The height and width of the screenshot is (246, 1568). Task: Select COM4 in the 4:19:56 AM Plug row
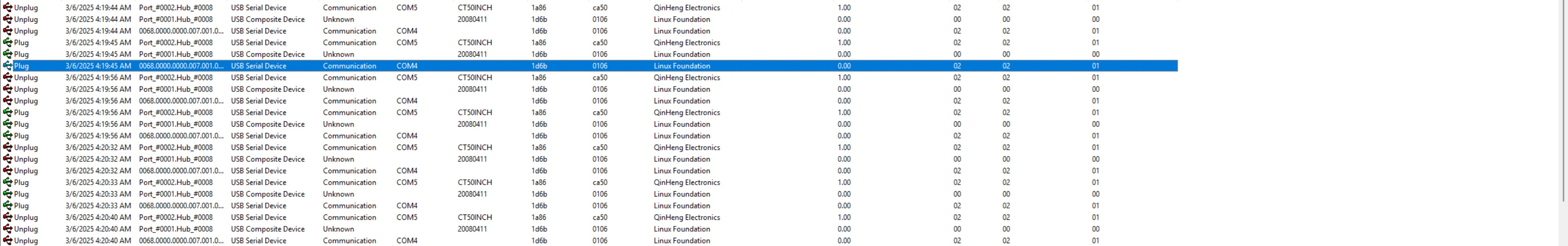tap(407, 136)
